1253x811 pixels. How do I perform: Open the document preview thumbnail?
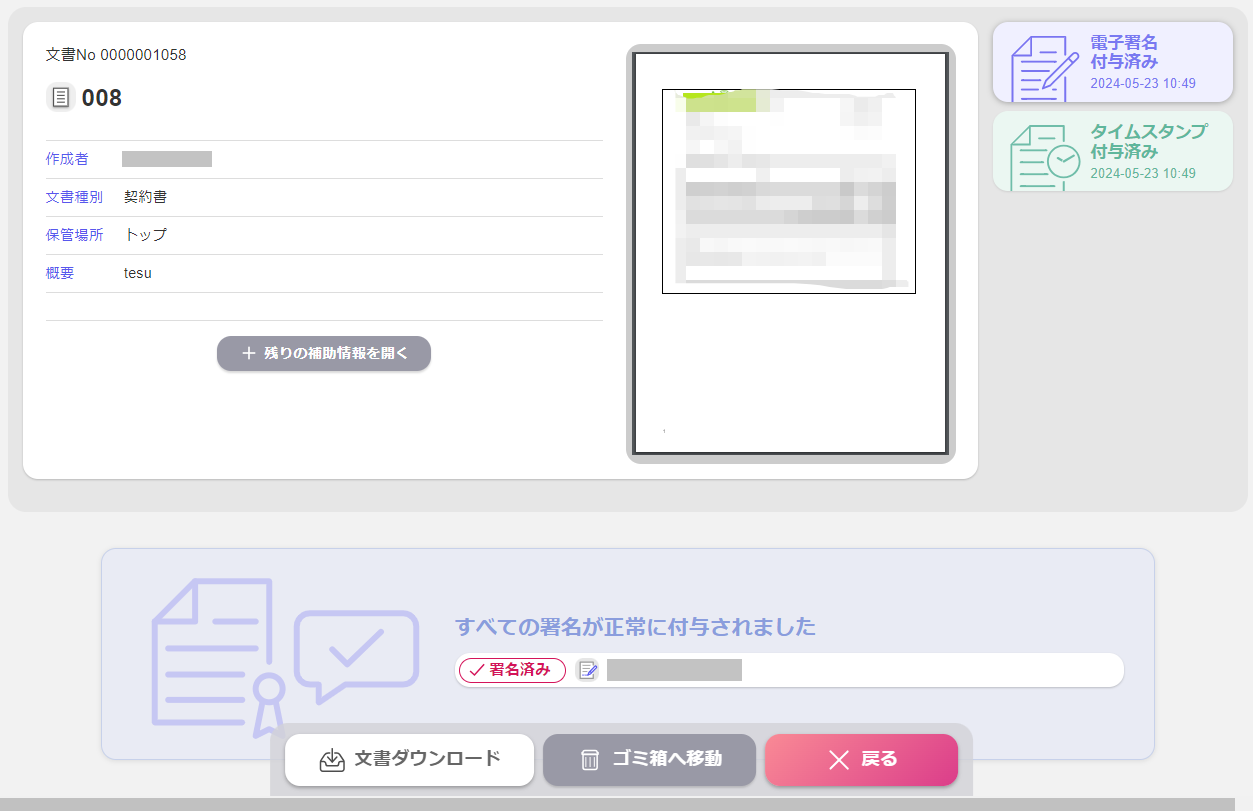click(x=790, y=254)
